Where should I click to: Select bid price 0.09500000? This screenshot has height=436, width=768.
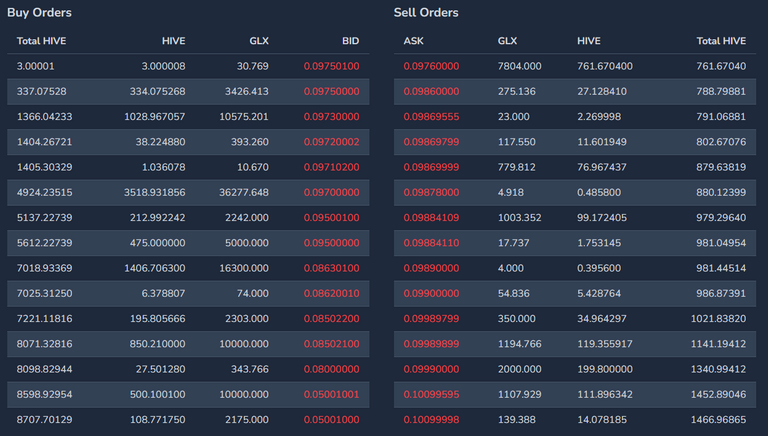point(332,243)
